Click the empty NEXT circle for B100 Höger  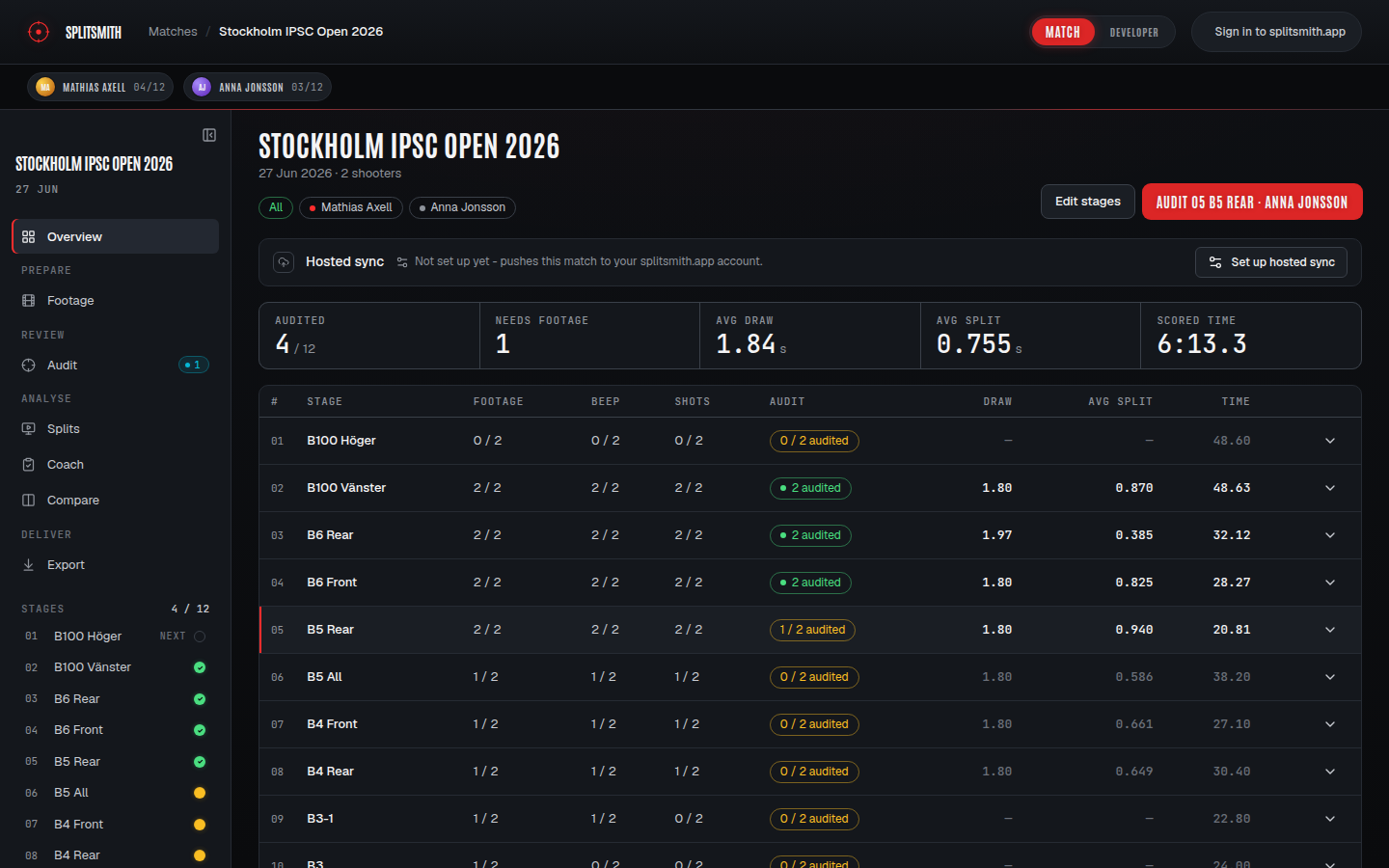[200, 637]
